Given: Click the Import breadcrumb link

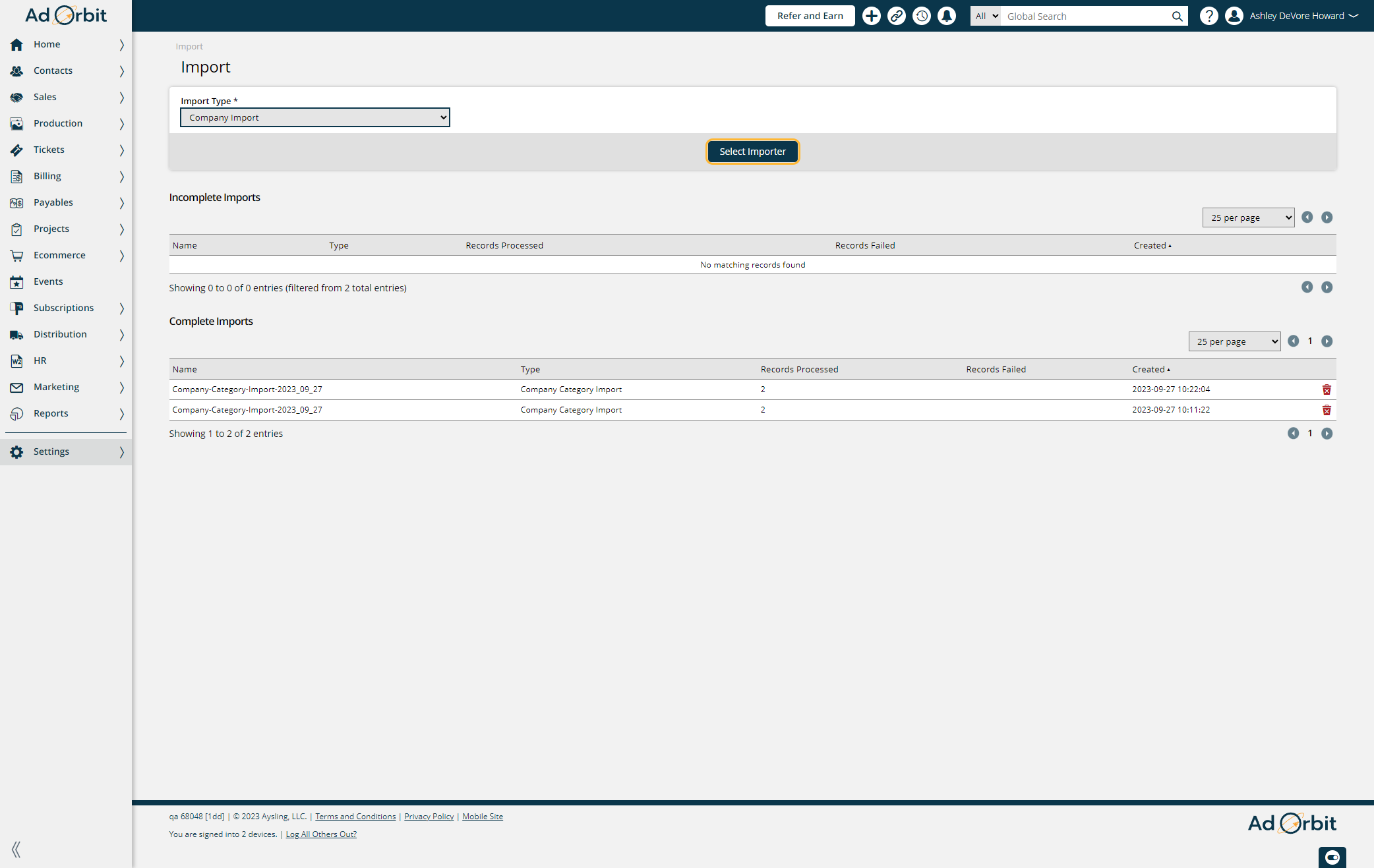Looking at the screenshot, I should point(189,47).
